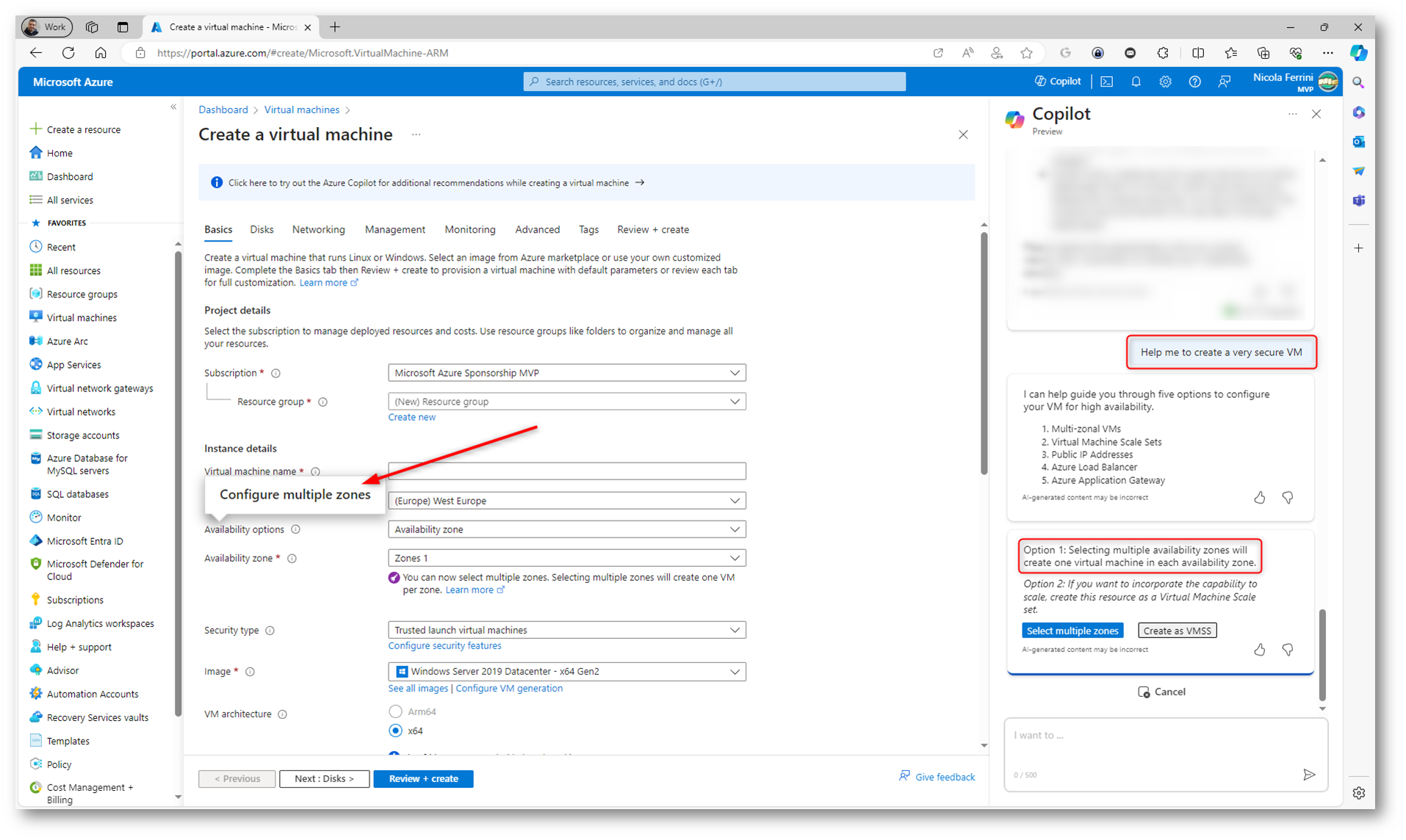Open the Edge Copilot sidebar icon

pyautogui.click(x=1358, y=53)
